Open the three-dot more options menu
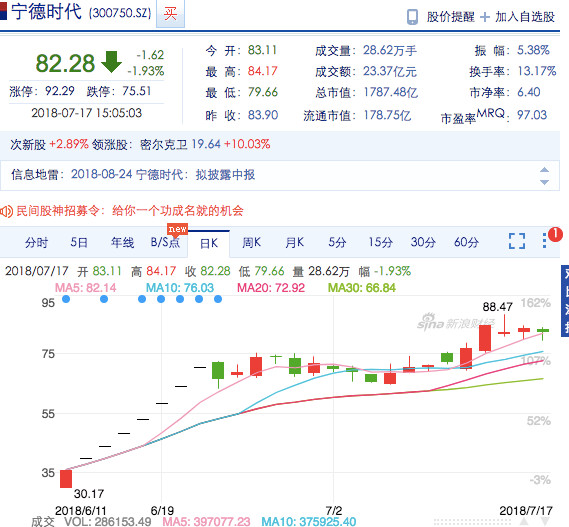This screenshot has width=569, height=527. coord(544,241)
